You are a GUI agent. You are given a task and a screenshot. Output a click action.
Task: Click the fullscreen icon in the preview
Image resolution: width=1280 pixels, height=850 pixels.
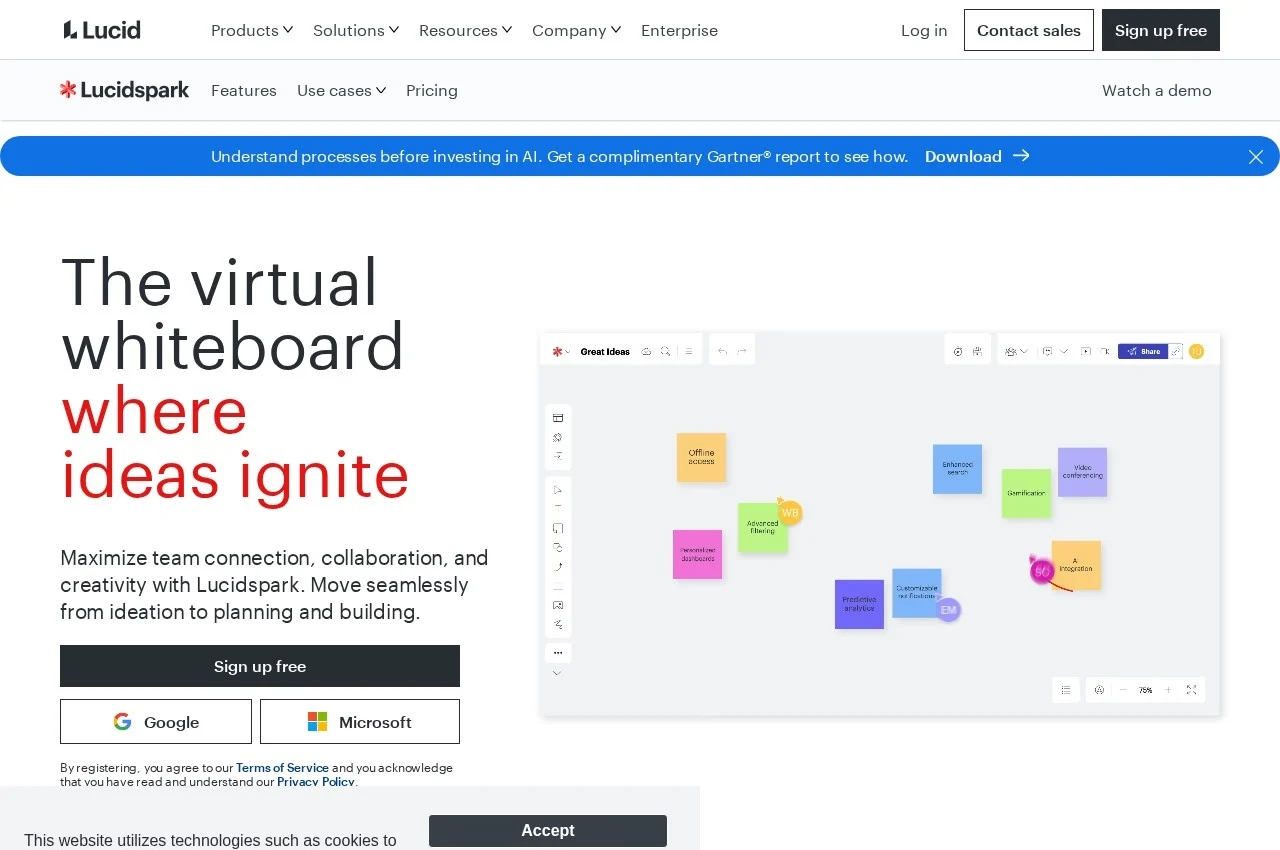click(1191, 690)
